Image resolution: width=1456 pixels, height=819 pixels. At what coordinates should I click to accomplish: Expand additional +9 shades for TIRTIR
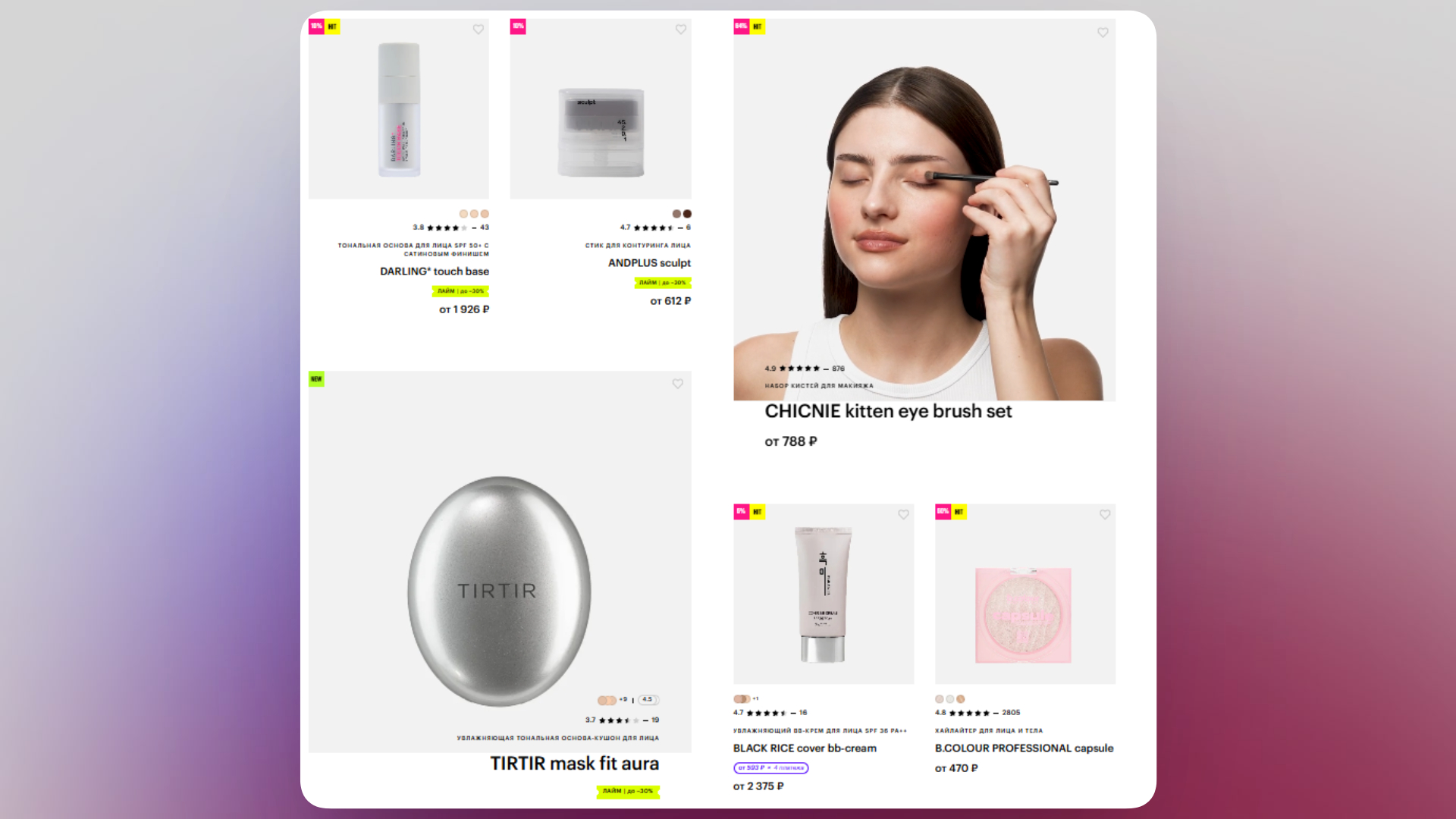coord(623,700)
